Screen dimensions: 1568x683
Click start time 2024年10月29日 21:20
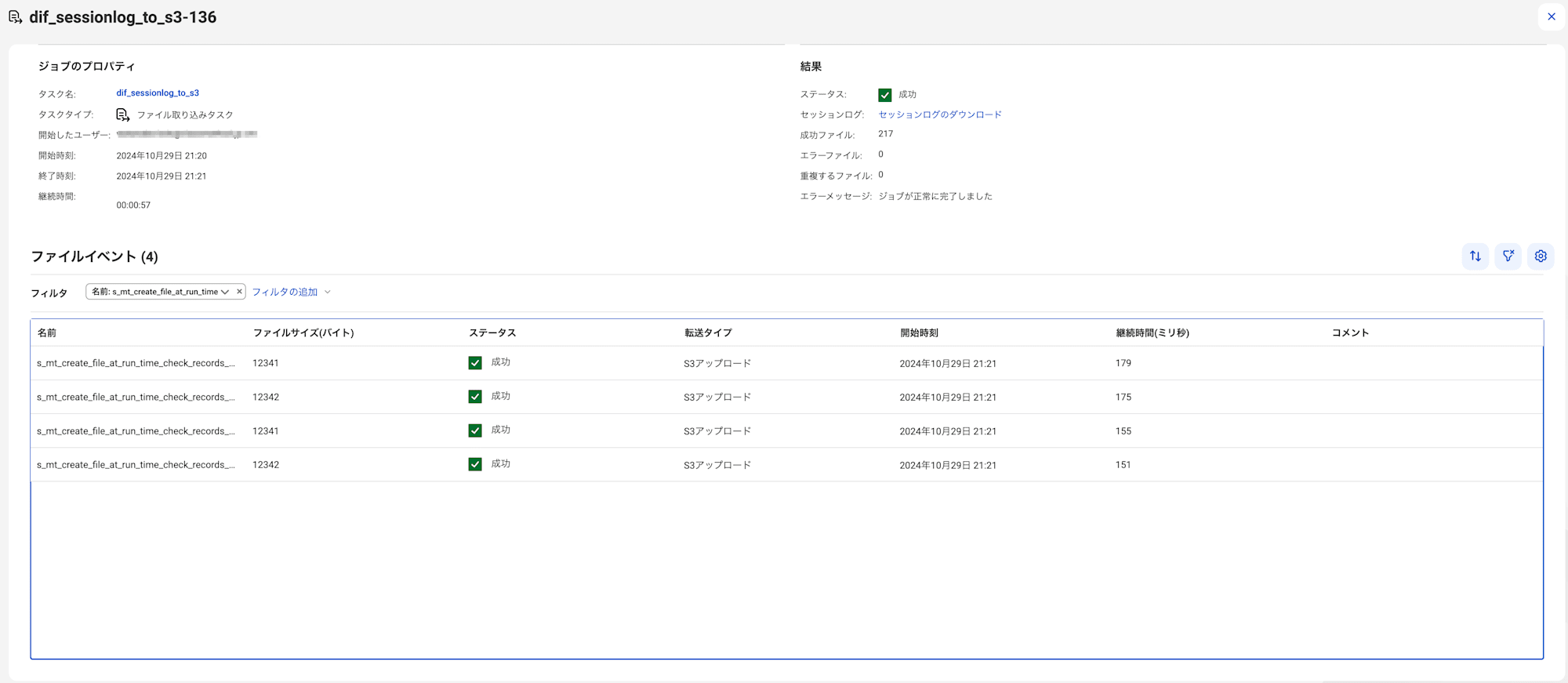coord(162,155)
